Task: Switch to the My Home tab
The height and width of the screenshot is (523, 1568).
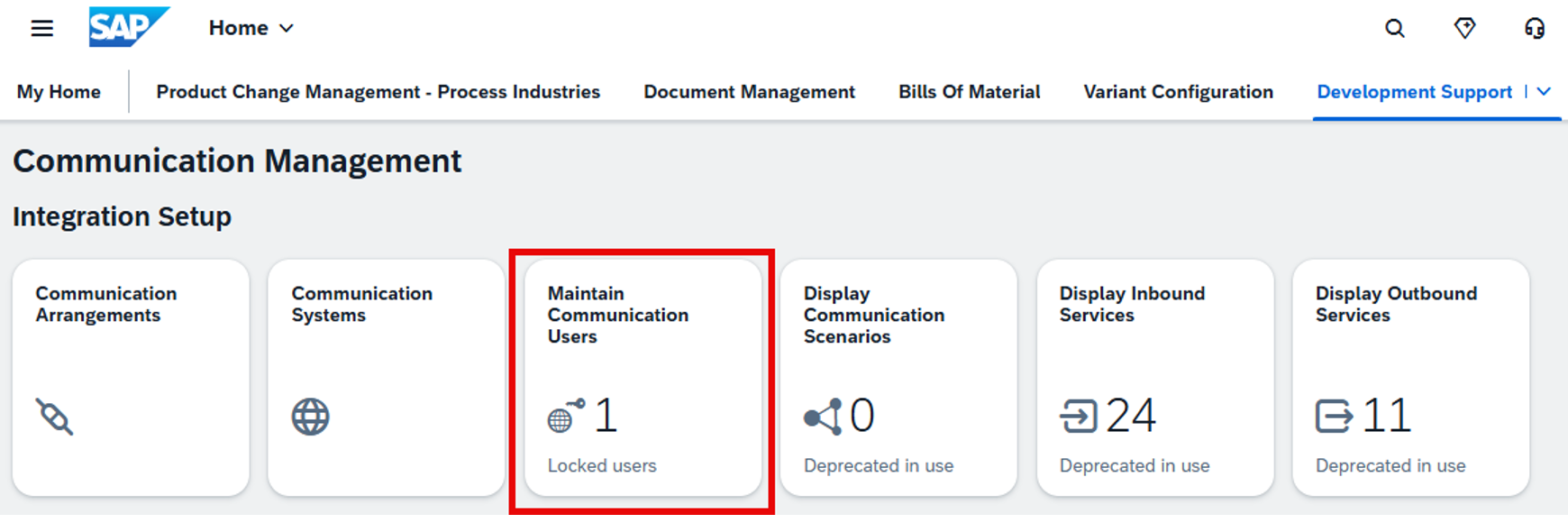Action: click(59, 92)
